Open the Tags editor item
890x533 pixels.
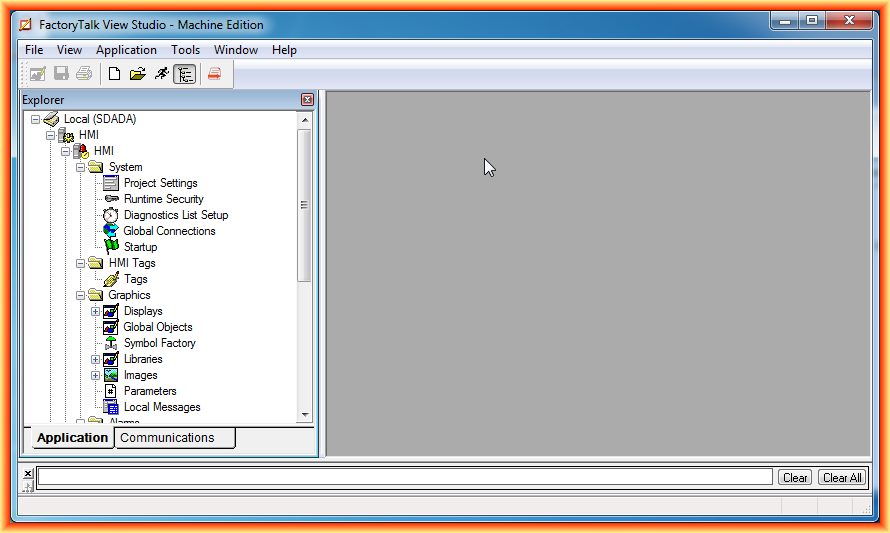(x=135, y=279)
